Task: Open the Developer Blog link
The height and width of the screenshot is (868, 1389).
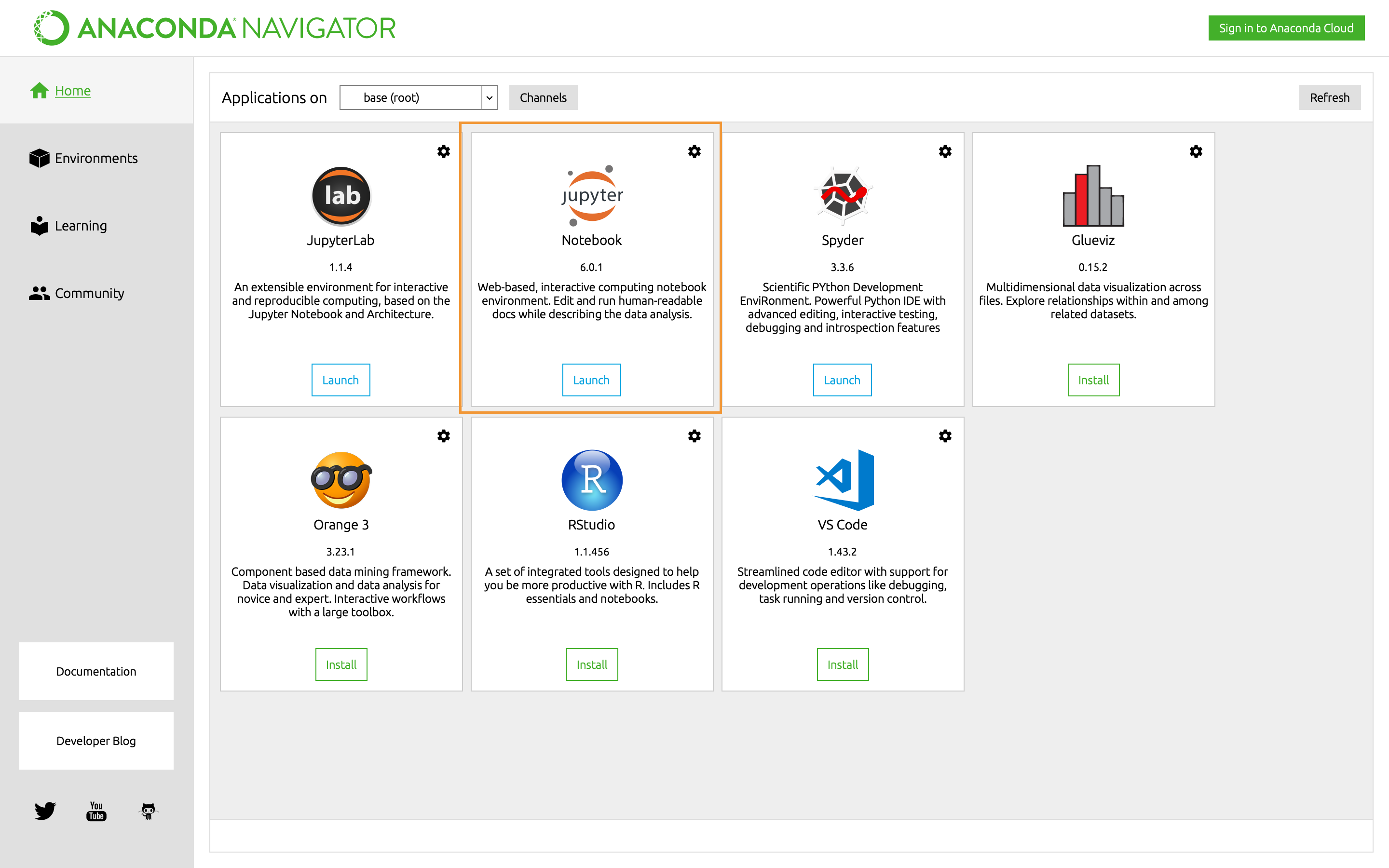Action: (96, 741)
